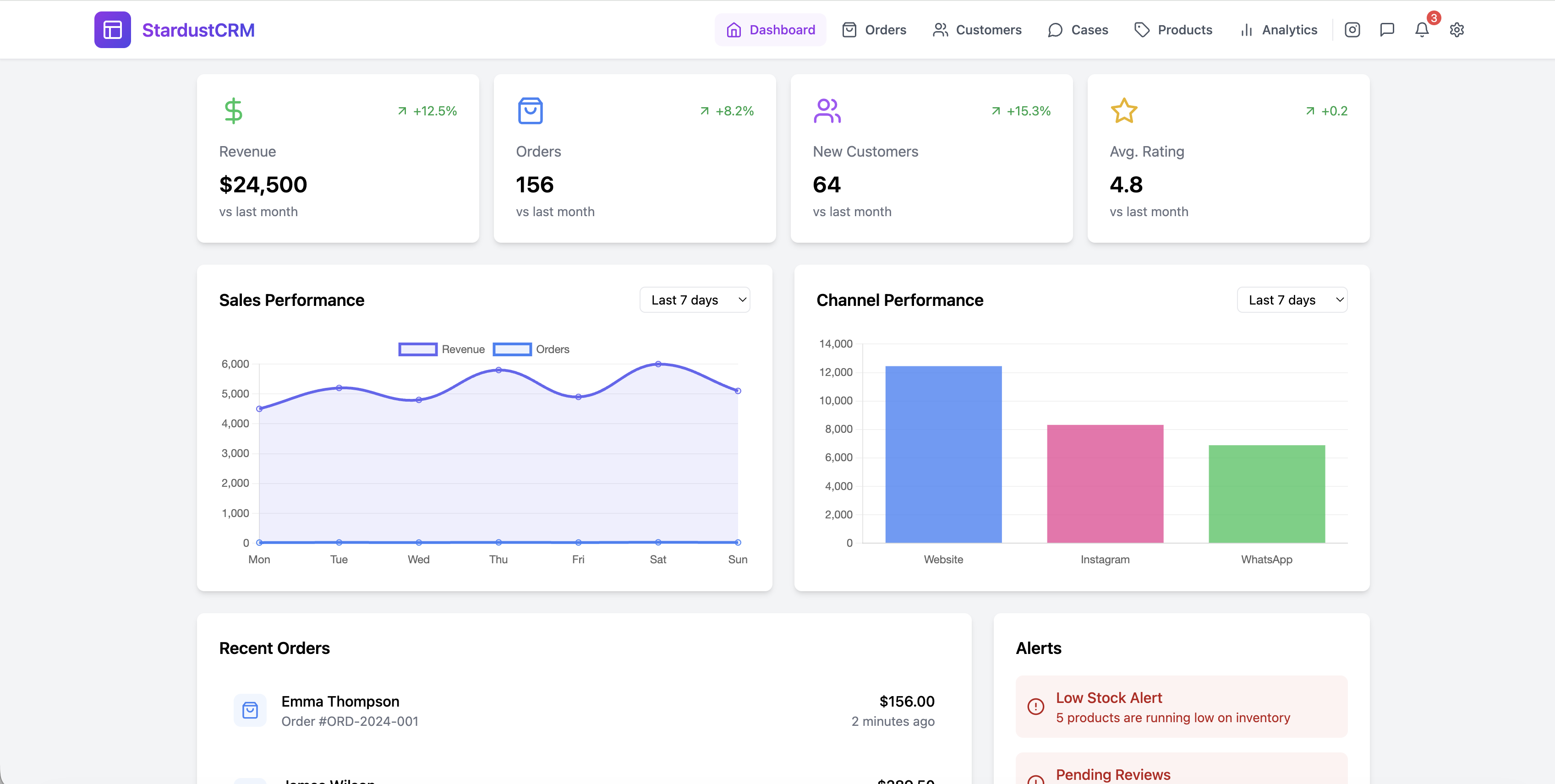This screenshot has width=1555, height=784.
Task: Click the Revenue dollar sign icon
Action: point(233,111)
